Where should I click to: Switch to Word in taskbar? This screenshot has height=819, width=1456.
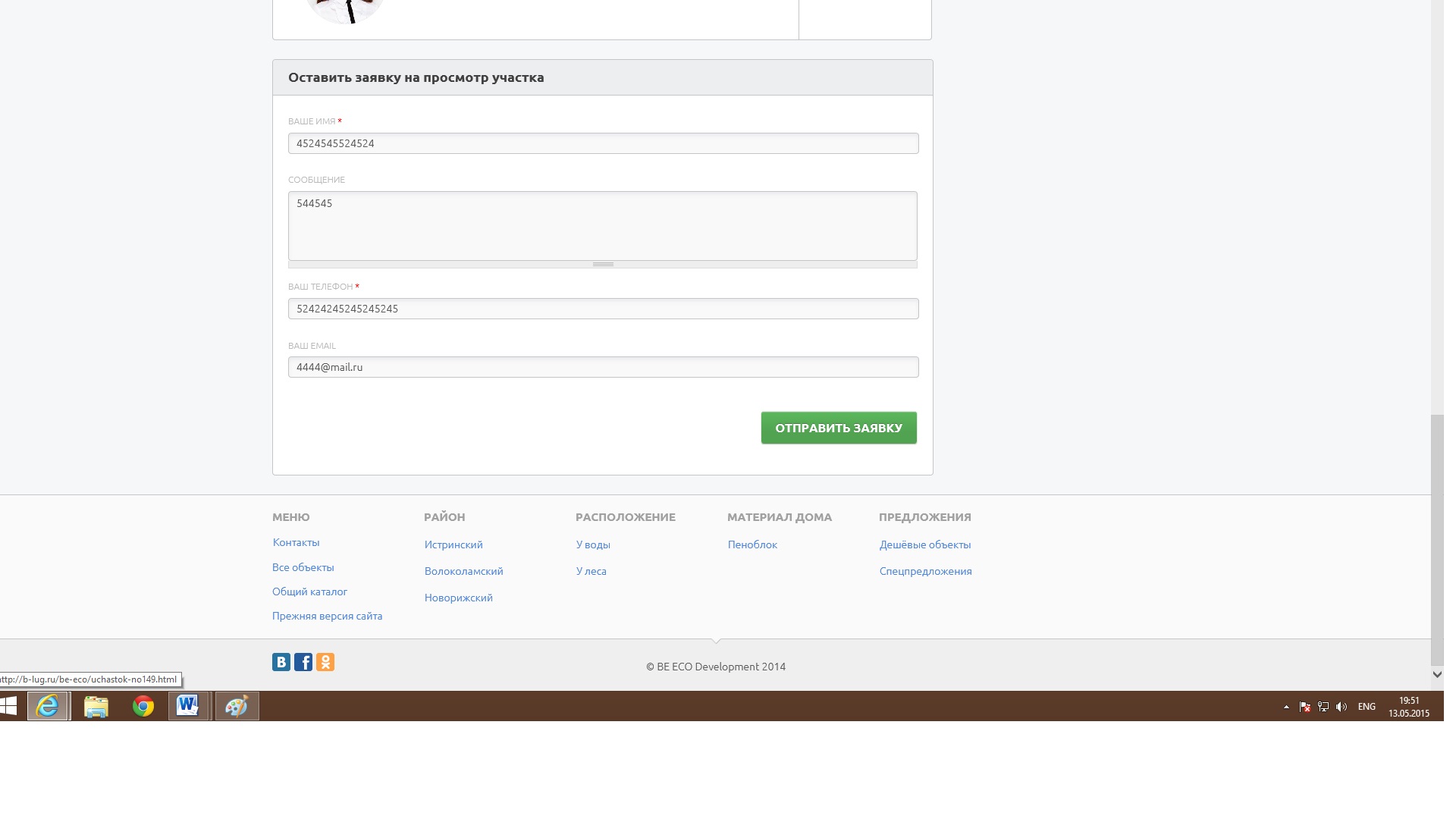187,706
